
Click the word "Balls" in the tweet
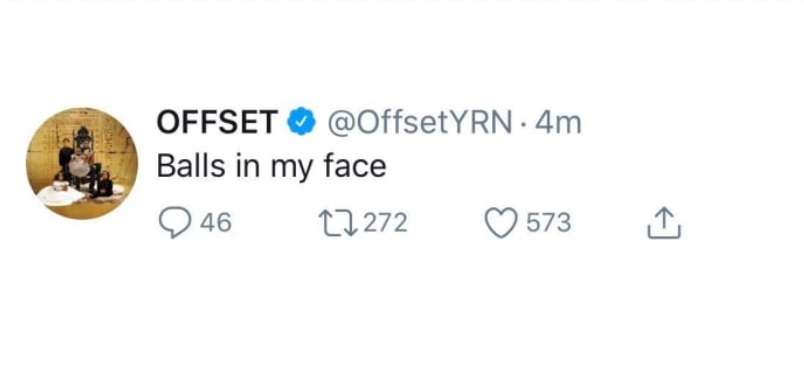[191, 166]
